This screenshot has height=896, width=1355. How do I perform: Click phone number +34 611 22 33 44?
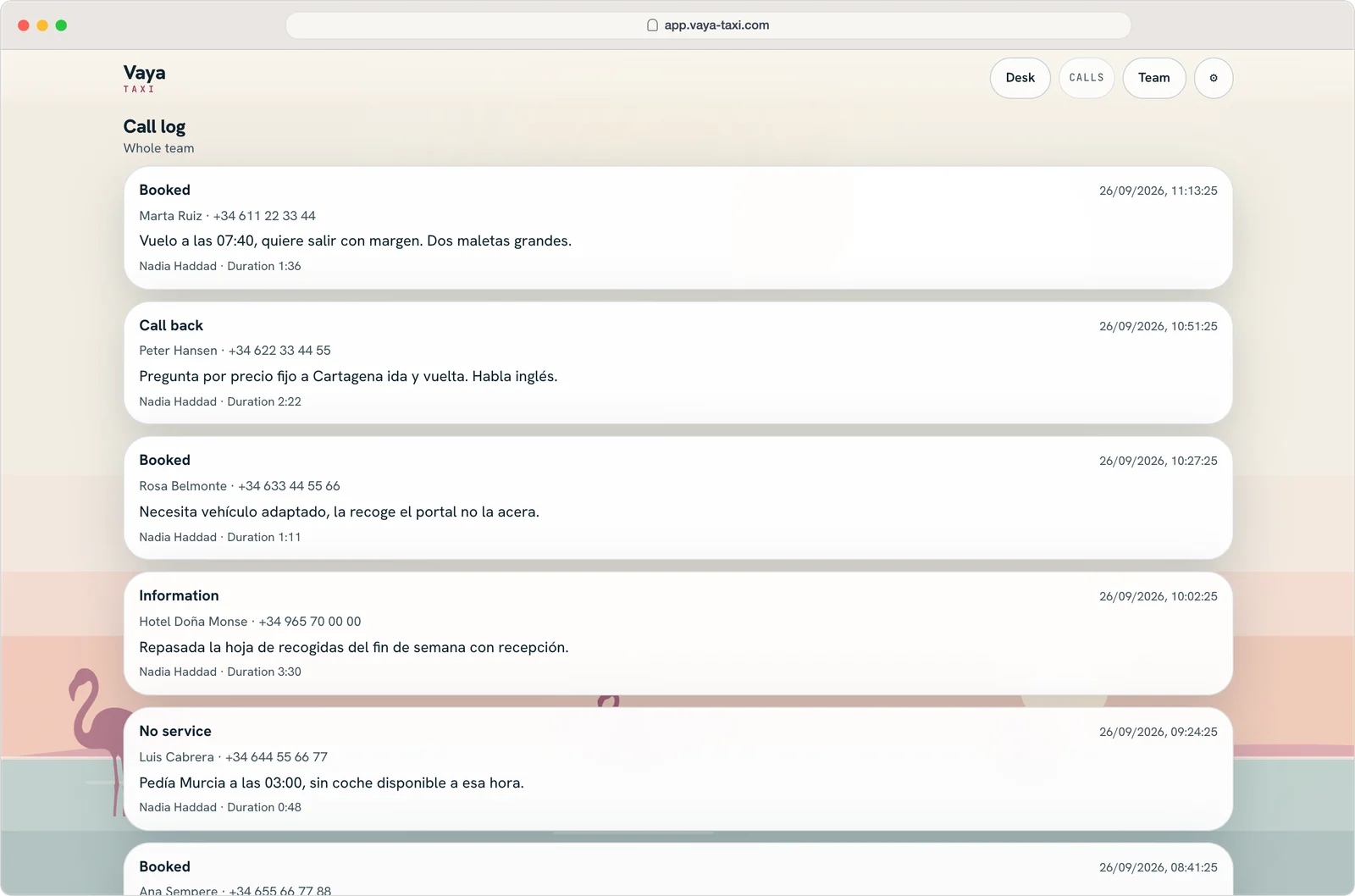pos(264,216)
